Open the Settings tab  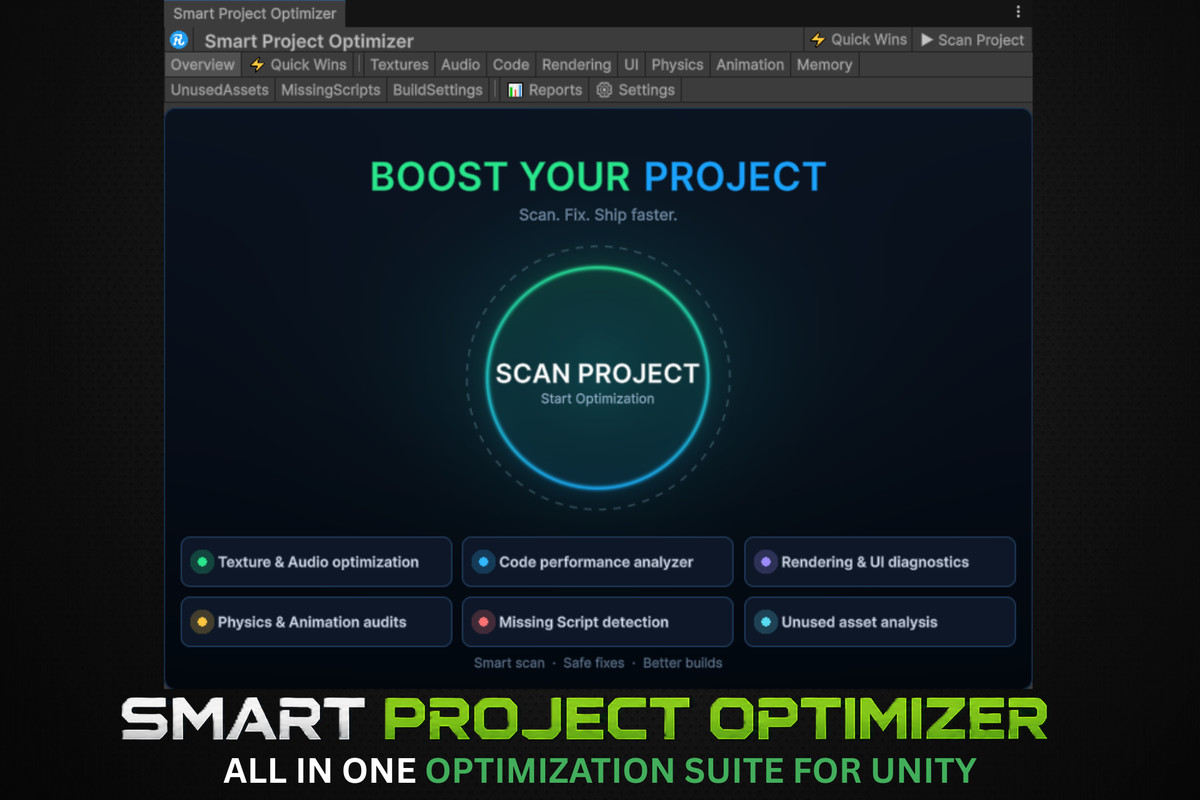pos(636,90)
